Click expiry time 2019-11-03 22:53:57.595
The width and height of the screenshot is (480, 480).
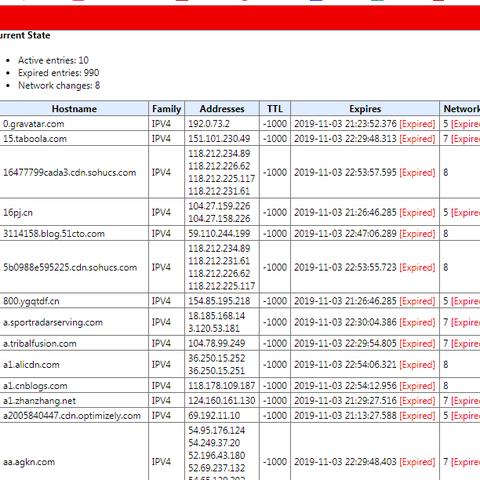coord(345,172)
